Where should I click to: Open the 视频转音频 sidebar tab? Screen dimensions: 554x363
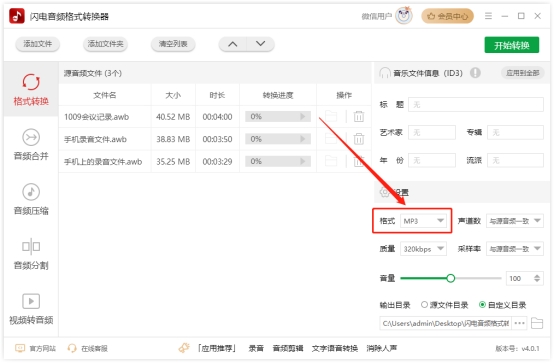coord(31,309)
